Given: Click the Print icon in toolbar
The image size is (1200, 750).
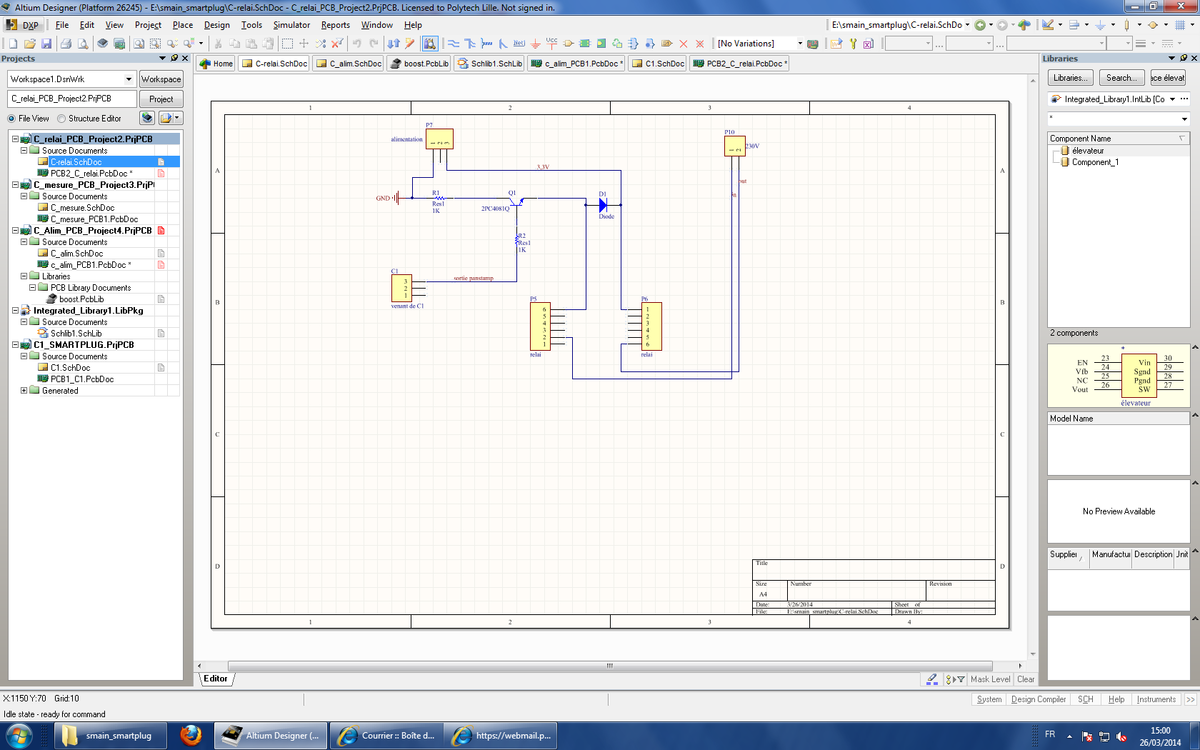Looking at the screenshot, I should click(65, 44).
